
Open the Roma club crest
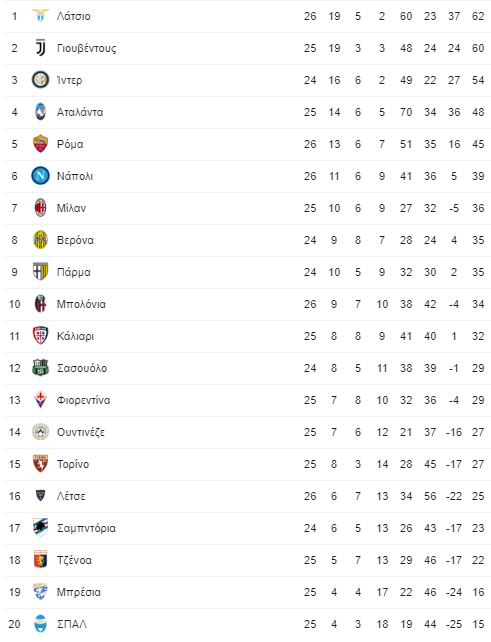click(40, 144)
